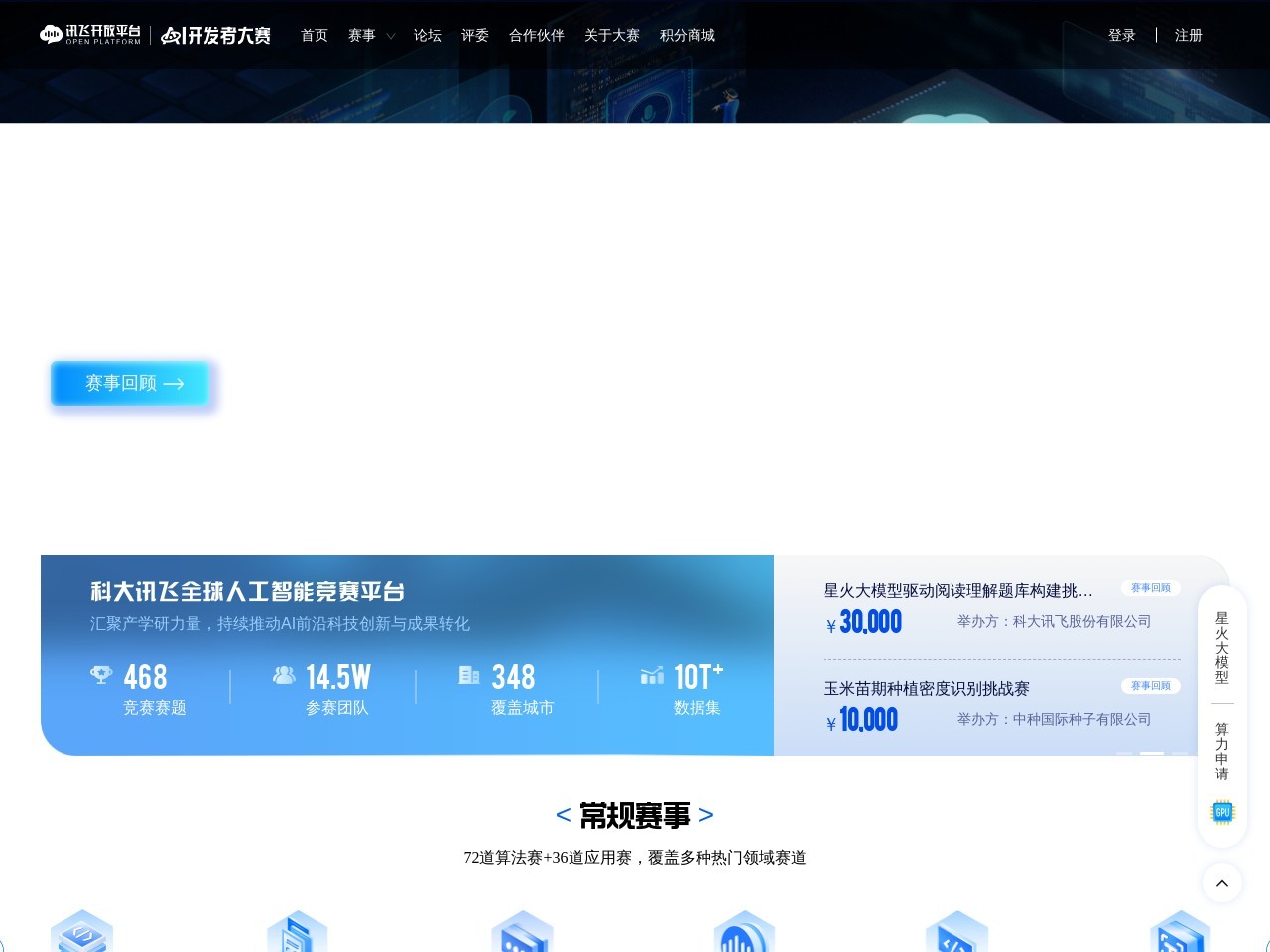
Task: Click the city icon beside 348 覆盖城市
Action: [468, 677]
